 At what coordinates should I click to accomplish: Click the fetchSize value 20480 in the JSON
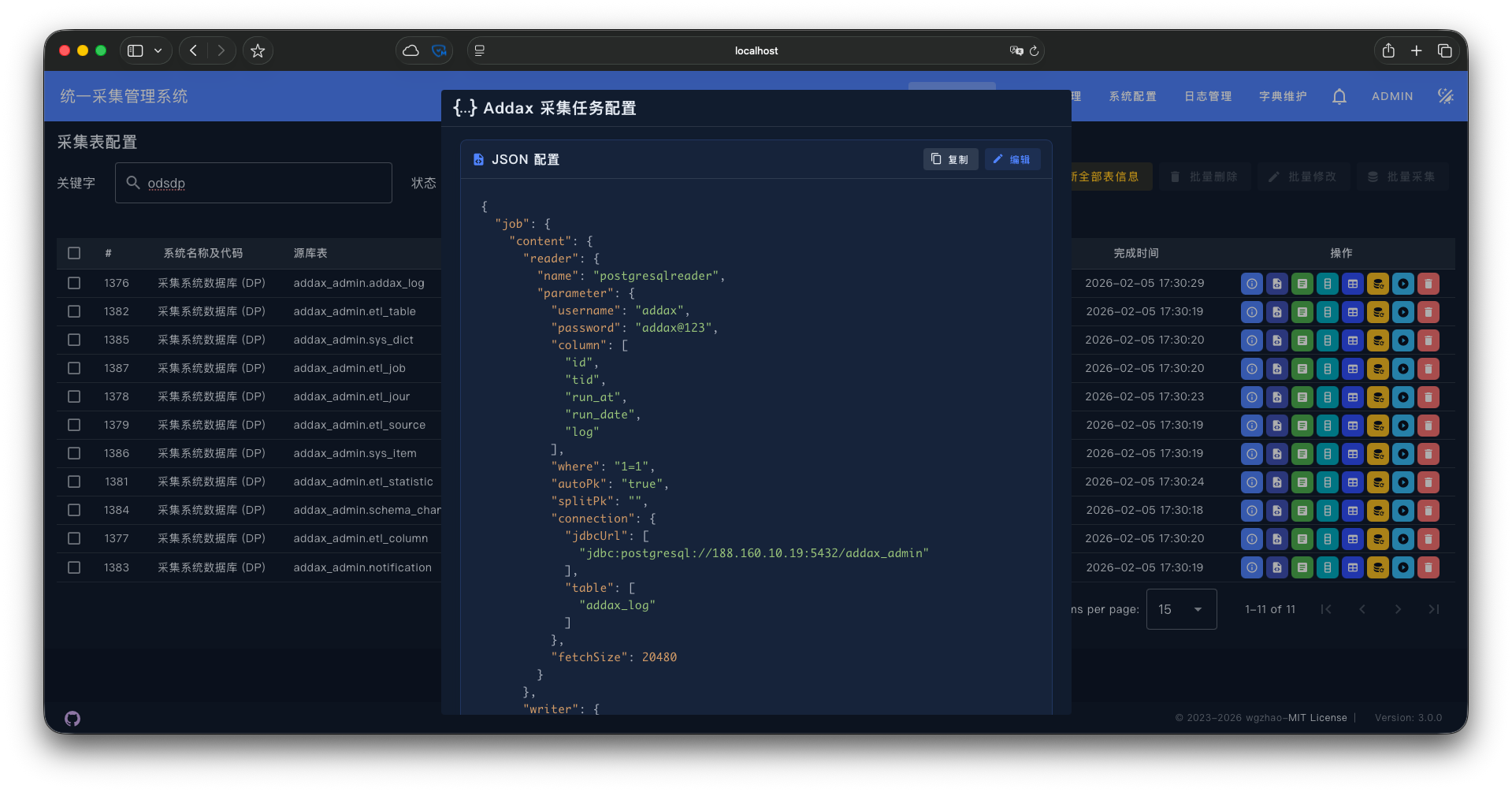click(x=659, y=657)
